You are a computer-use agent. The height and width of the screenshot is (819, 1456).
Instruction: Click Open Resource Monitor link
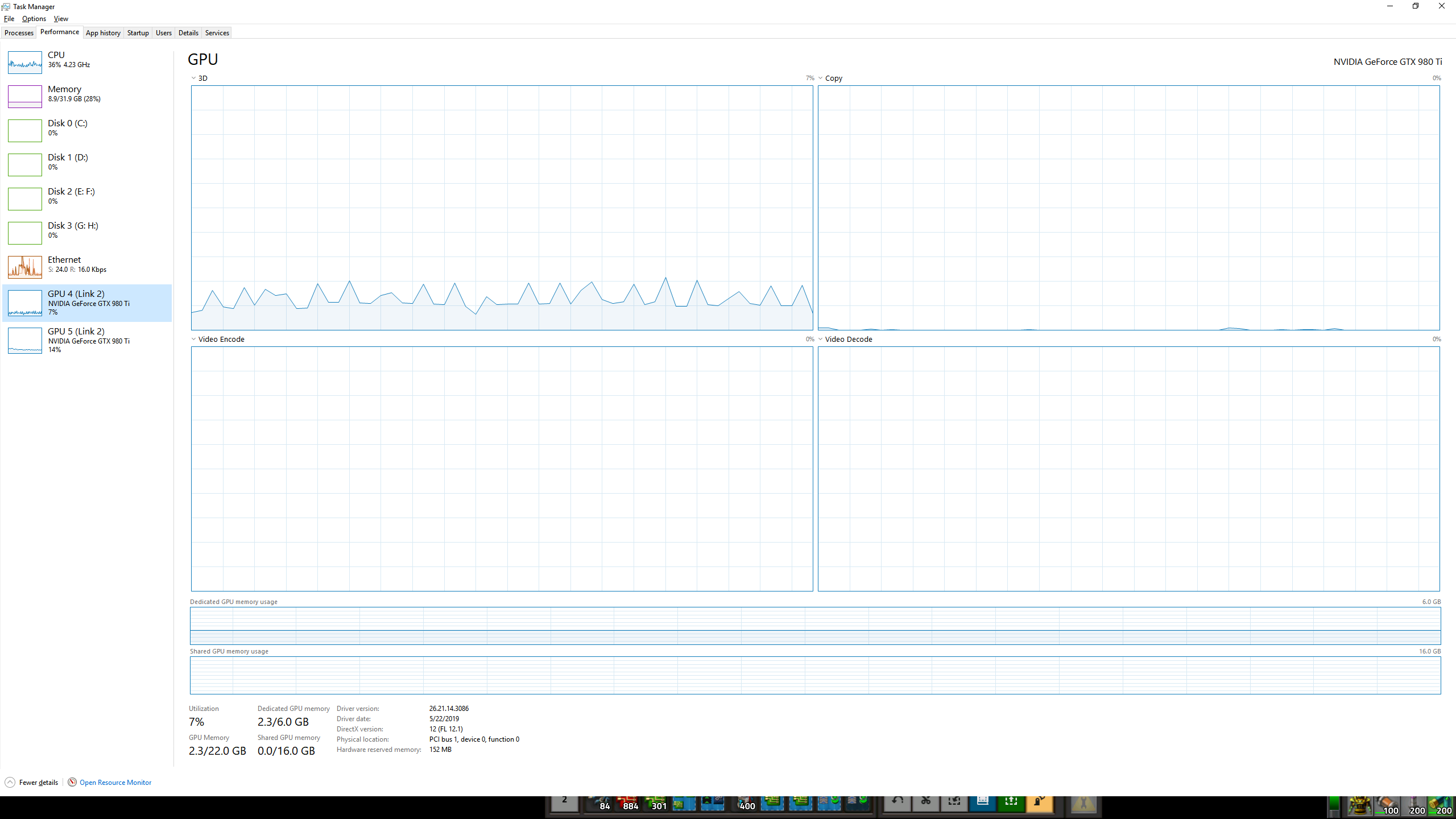click(115, 783)
